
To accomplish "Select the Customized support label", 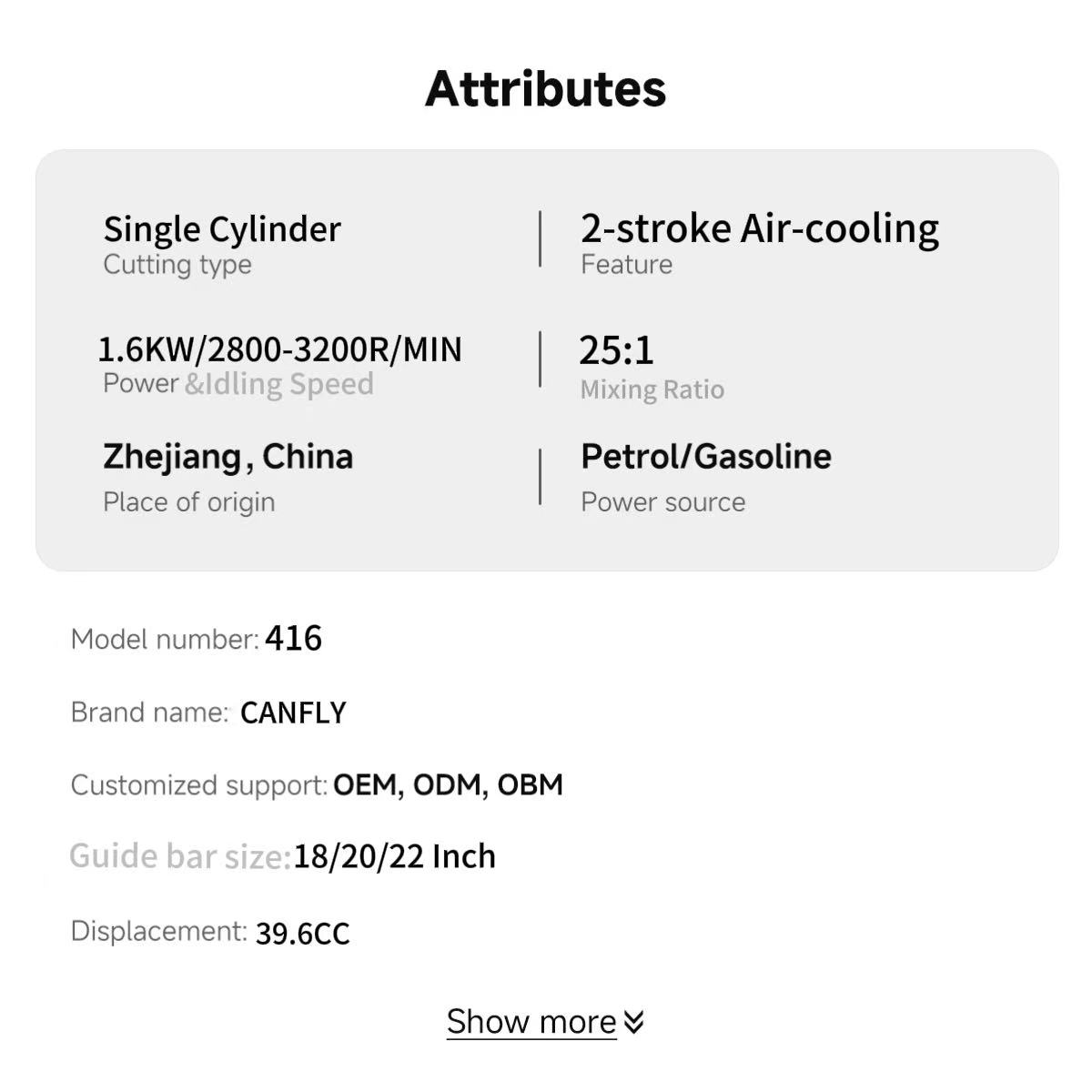I will tap(199, 785).
